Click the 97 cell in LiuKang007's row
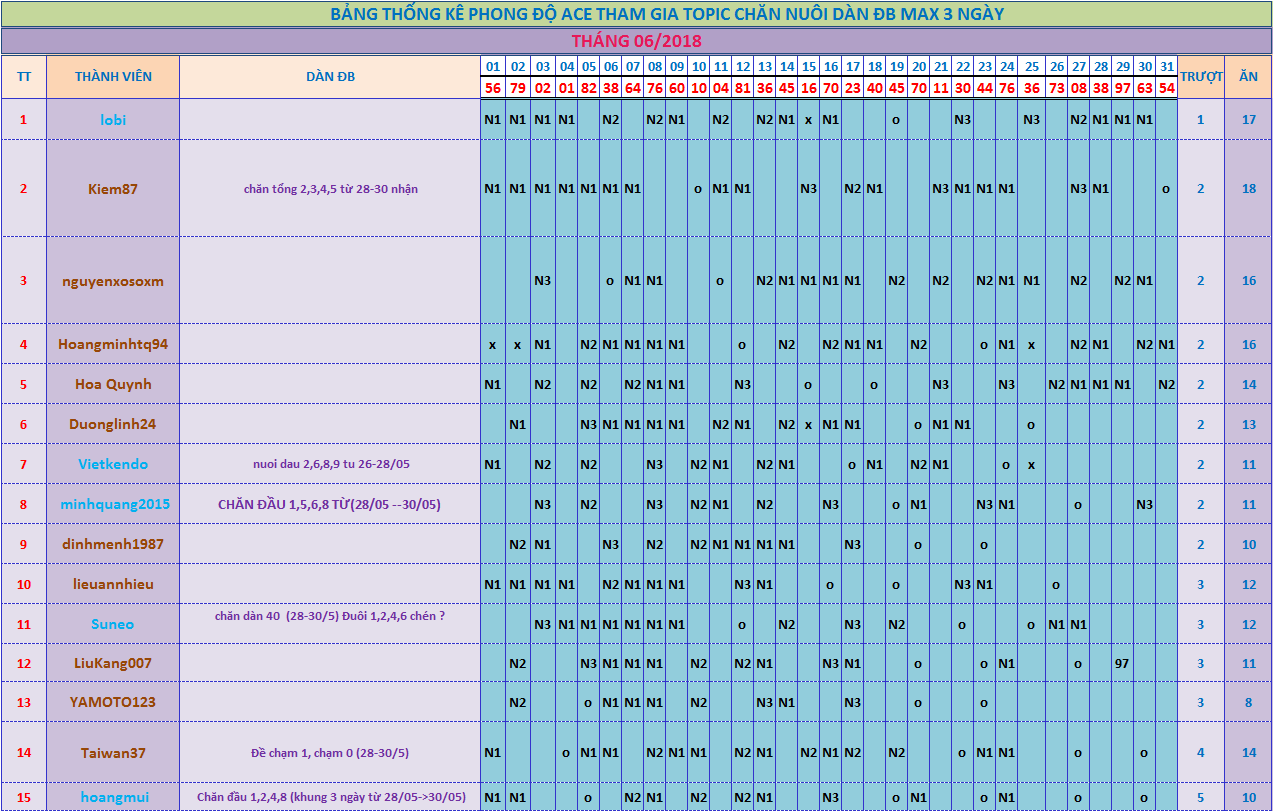The height and width of the screenshot is (811, 1273). (1122, 663)
